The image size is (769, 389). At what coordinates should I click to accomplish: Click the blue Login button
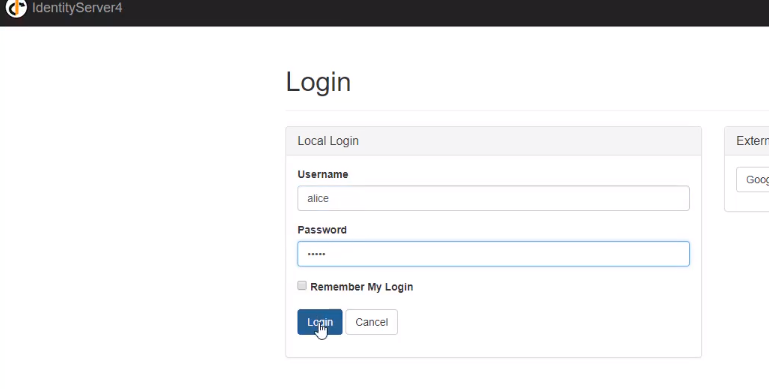(320, 322)
